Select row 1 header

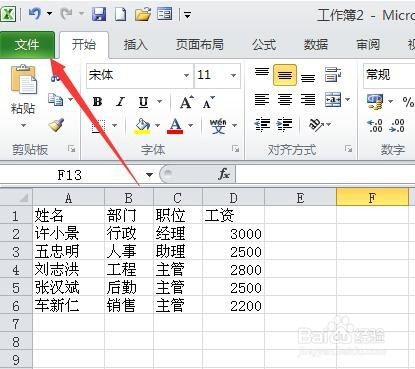[x=16, y=215]
